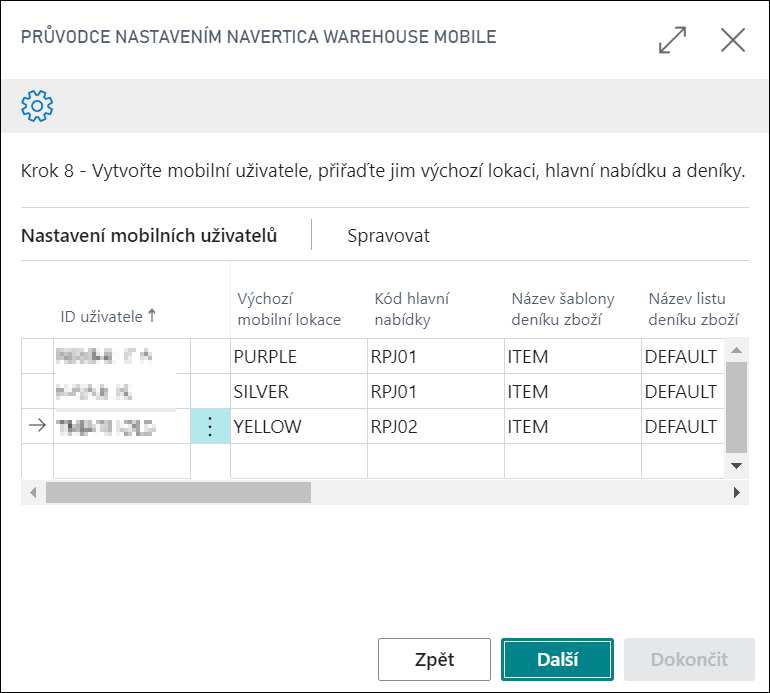Click Kód hlavní nabídky column header
The image size is (770, 693).
click(x=412, y=309)
